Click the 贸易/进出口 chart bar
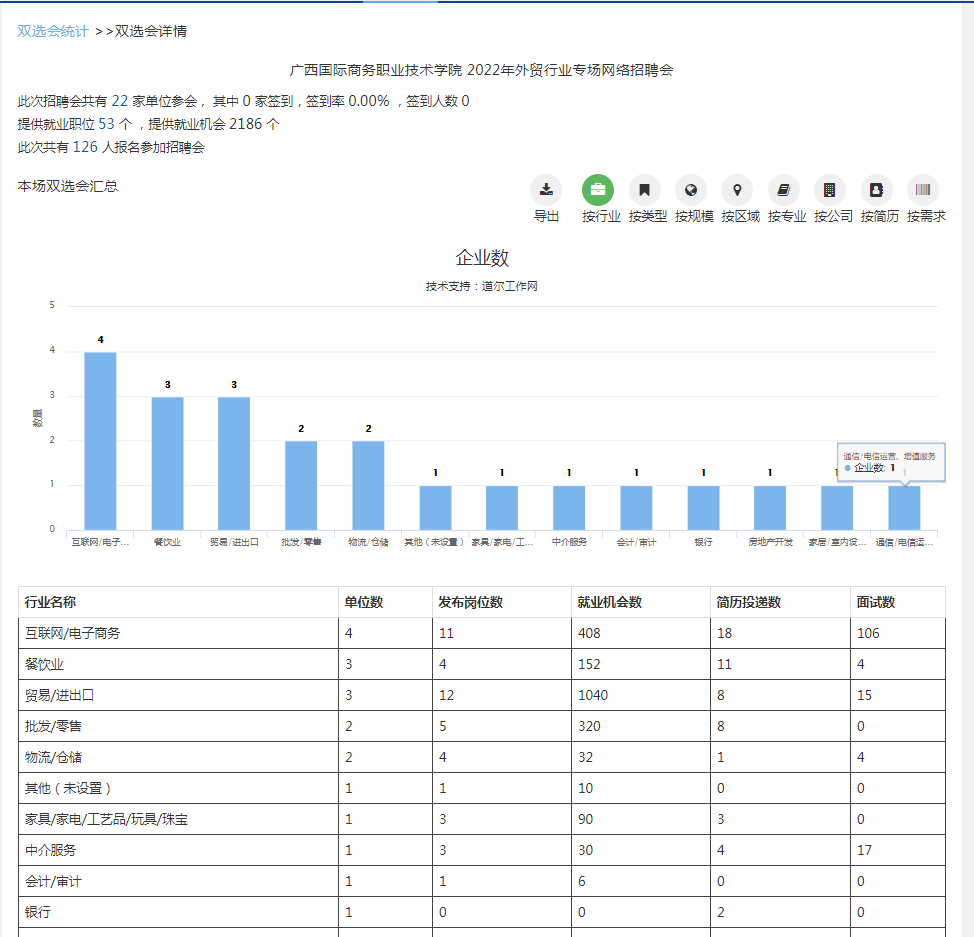The height and width of the screenshot is (937, 974). 234,462
